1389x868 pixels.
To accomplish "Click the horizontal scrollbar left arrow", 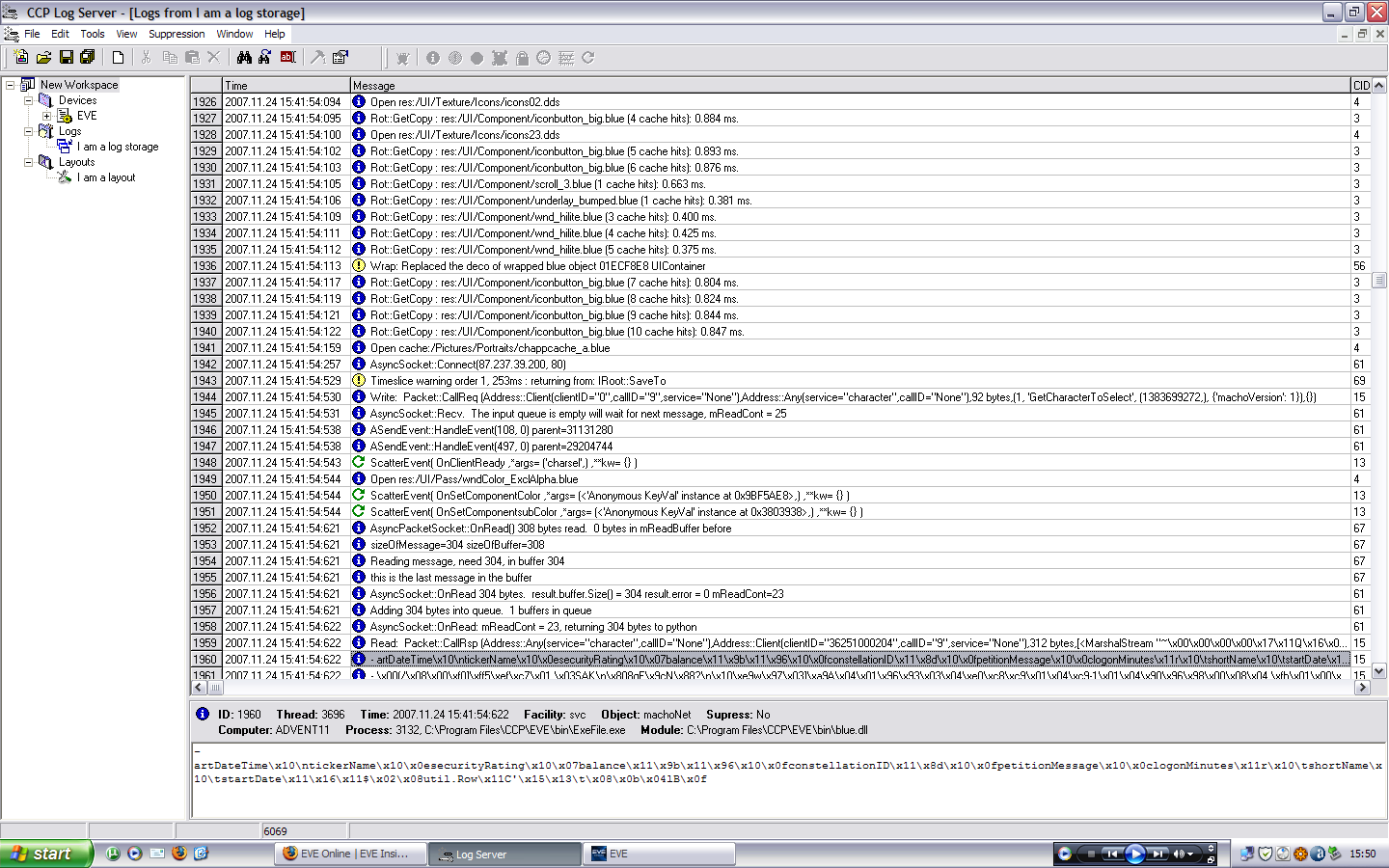I will [x=199, y=688].
